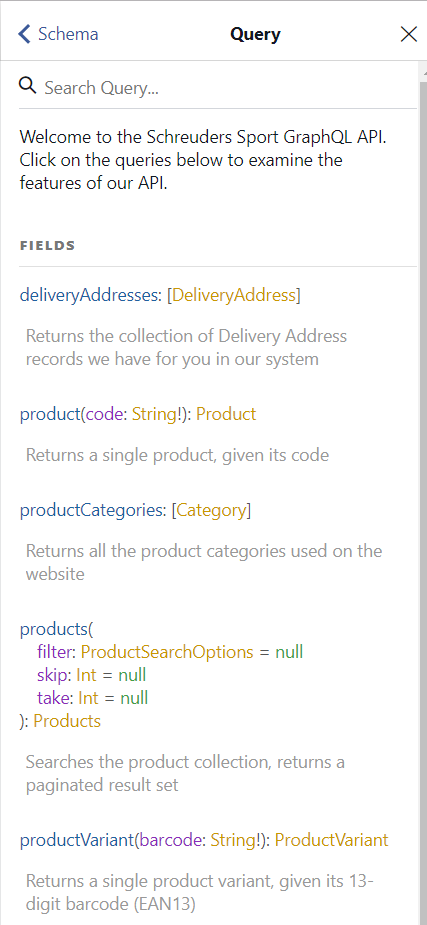
Task: Click the Int type of skip argument
Action: coord(88,675)
